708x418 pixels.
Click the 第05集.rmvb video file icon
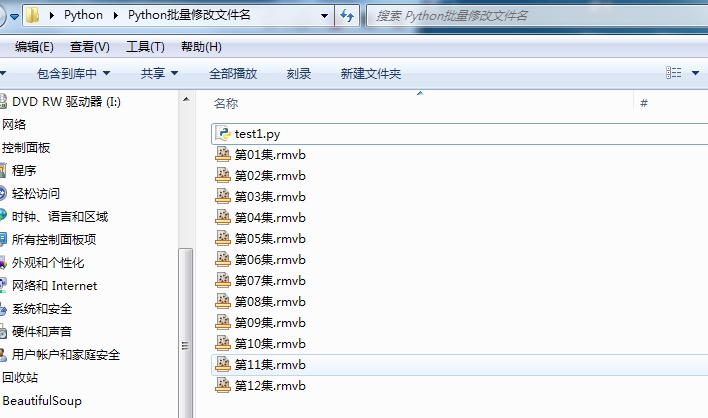click(x=223, y=238)
